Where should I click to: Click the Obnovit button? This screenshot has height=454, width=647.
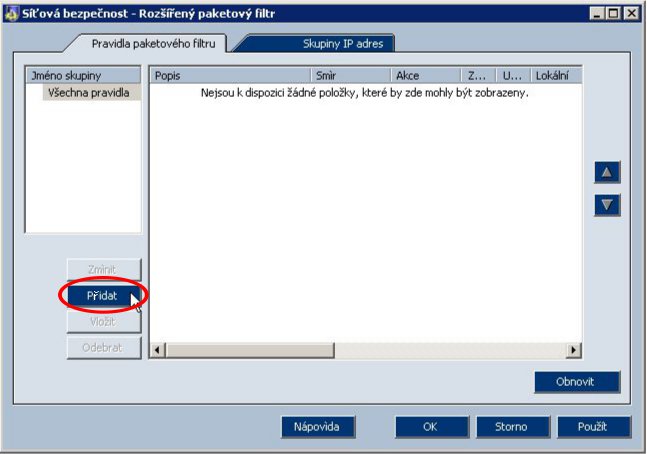tap(576, 382)
